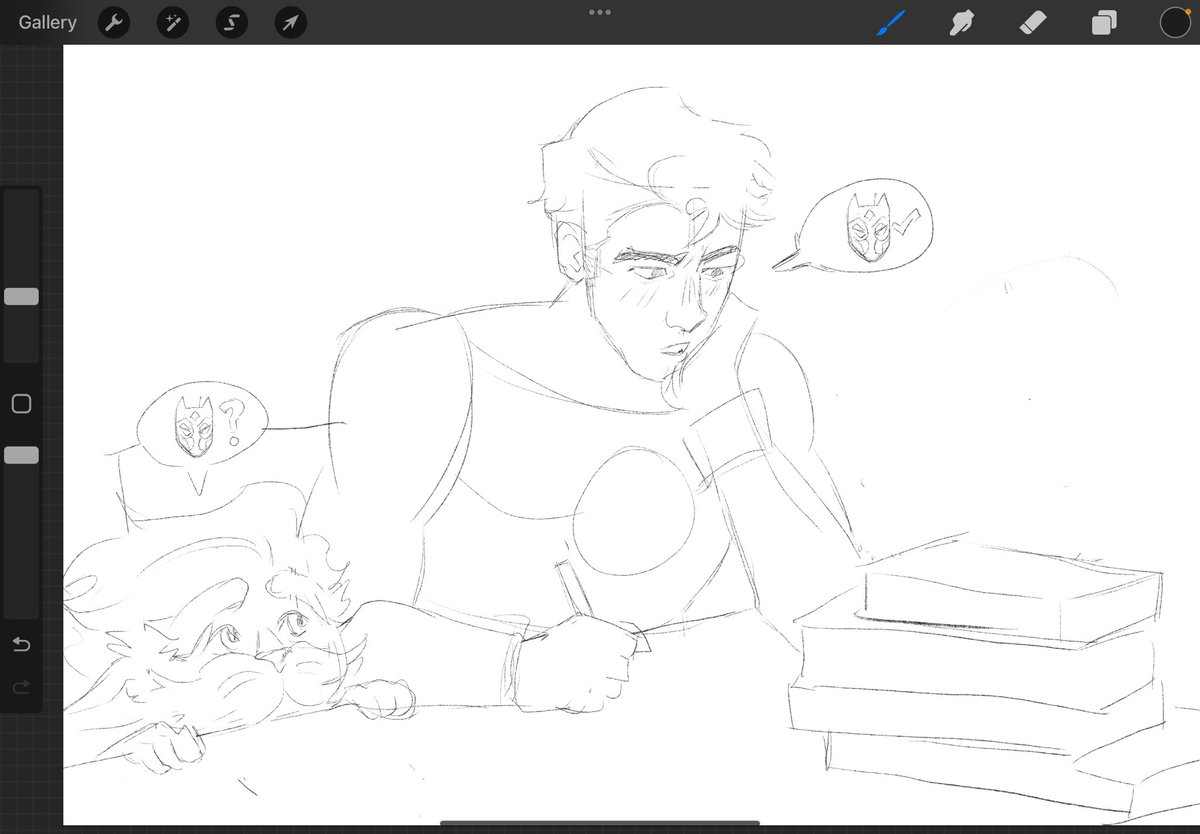Screen dimensions: 1200x834
Task: Open the Gallery view
Action: pos(47,22)
